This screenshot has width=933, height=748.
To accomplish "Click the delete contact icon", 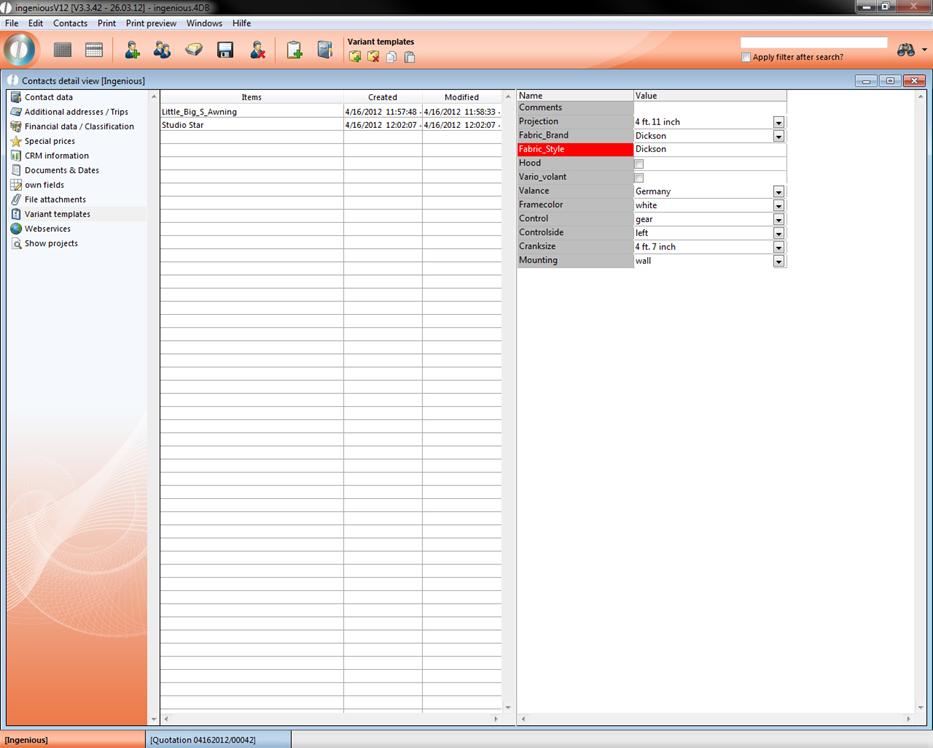I will pyautogui.click(x=257, y=50).
